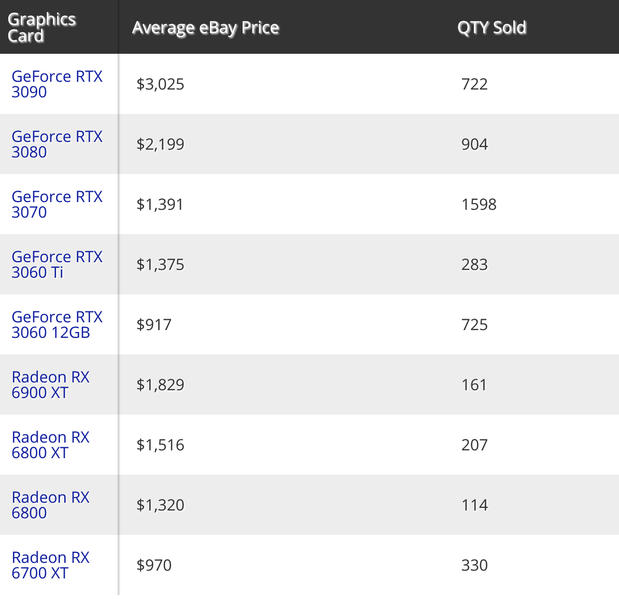The image size is (619, 599).
Task: Open the GeForce RTX 3090 link
Action: click(x=56, y=84)
